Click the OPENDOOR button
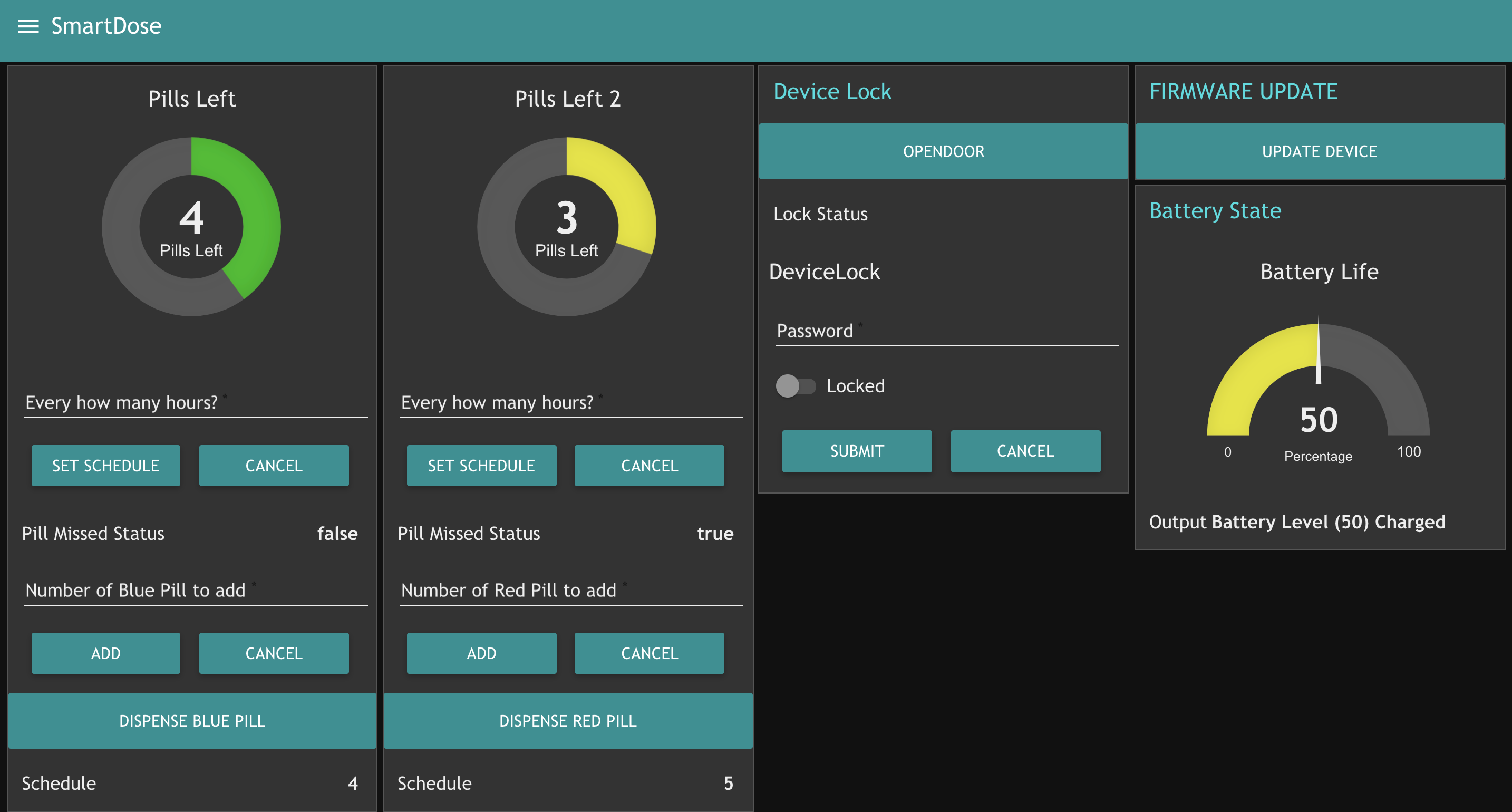The image size is (1512, 812). [943, 151]
